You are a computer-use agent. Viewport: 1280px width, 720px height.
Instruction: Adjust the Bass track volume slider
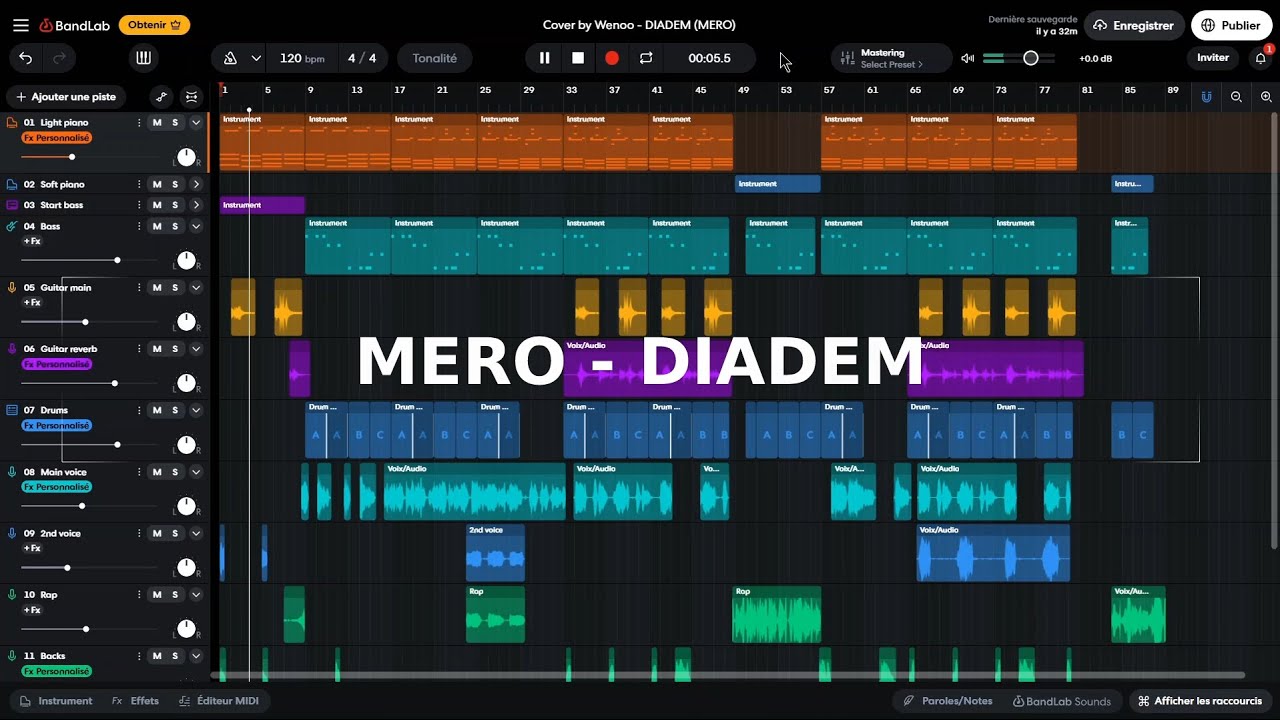pos(90,260)
